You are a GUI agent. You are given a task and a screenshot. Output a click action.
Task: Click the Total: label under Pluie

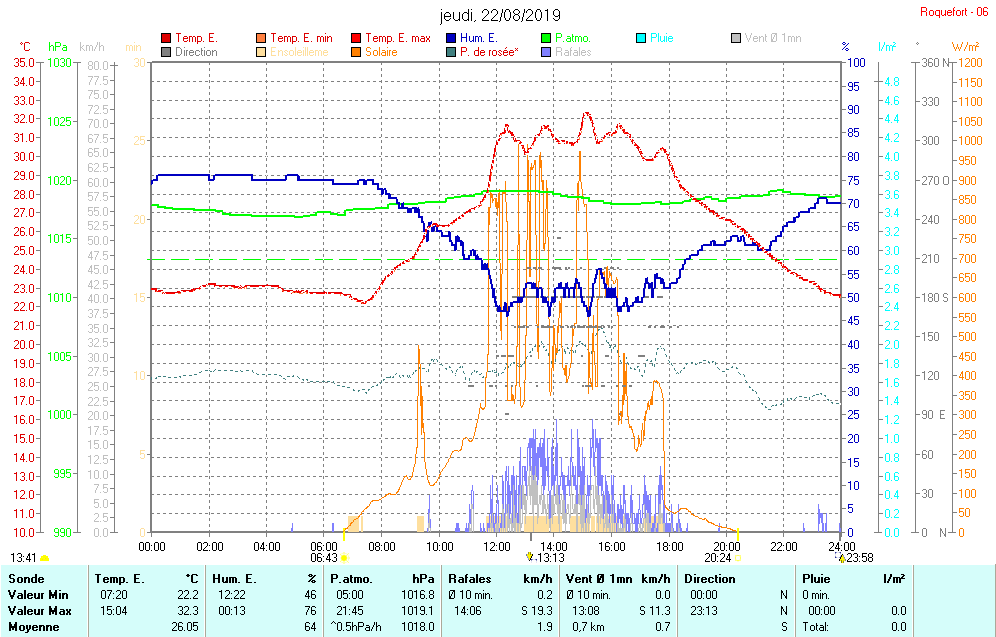[815, 627]
